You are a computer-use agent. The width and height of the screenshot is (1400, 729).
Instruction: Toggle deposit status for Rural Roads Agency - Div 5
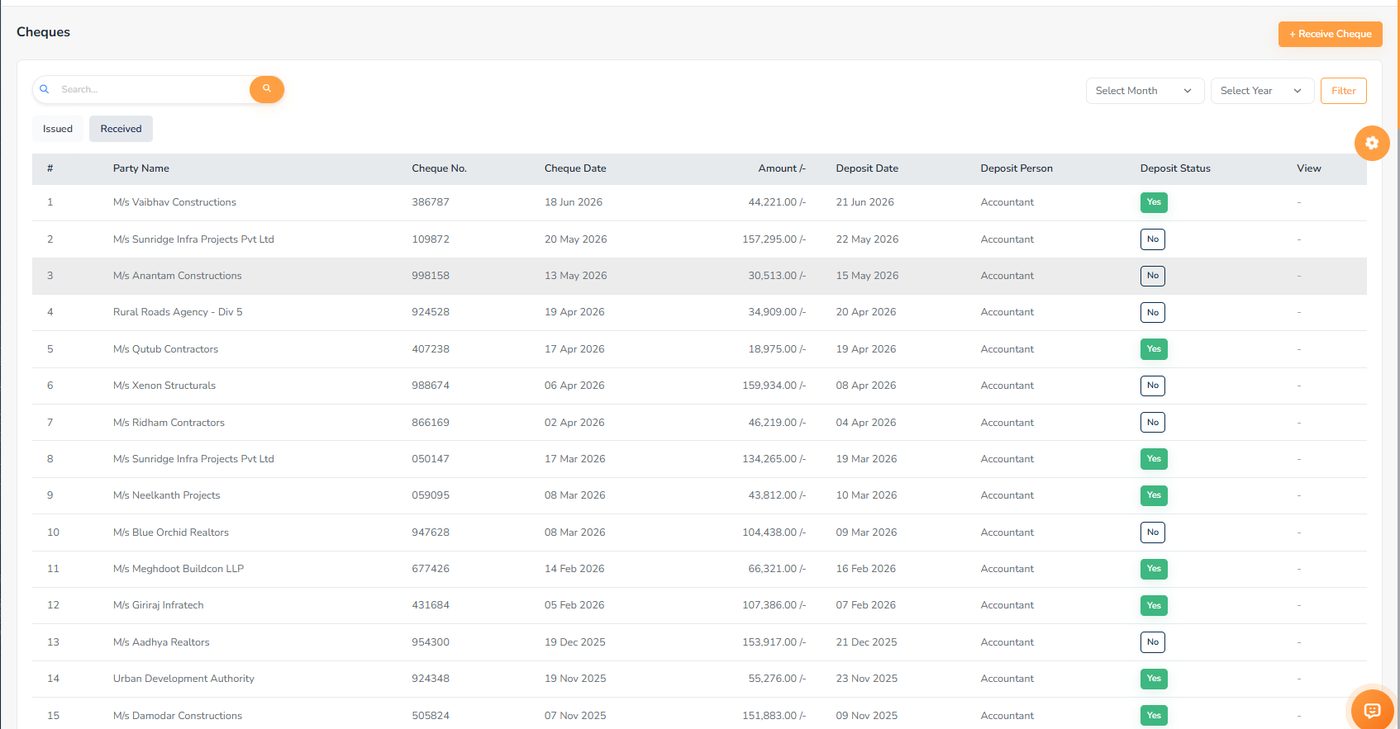click(x=1153, y=312)
